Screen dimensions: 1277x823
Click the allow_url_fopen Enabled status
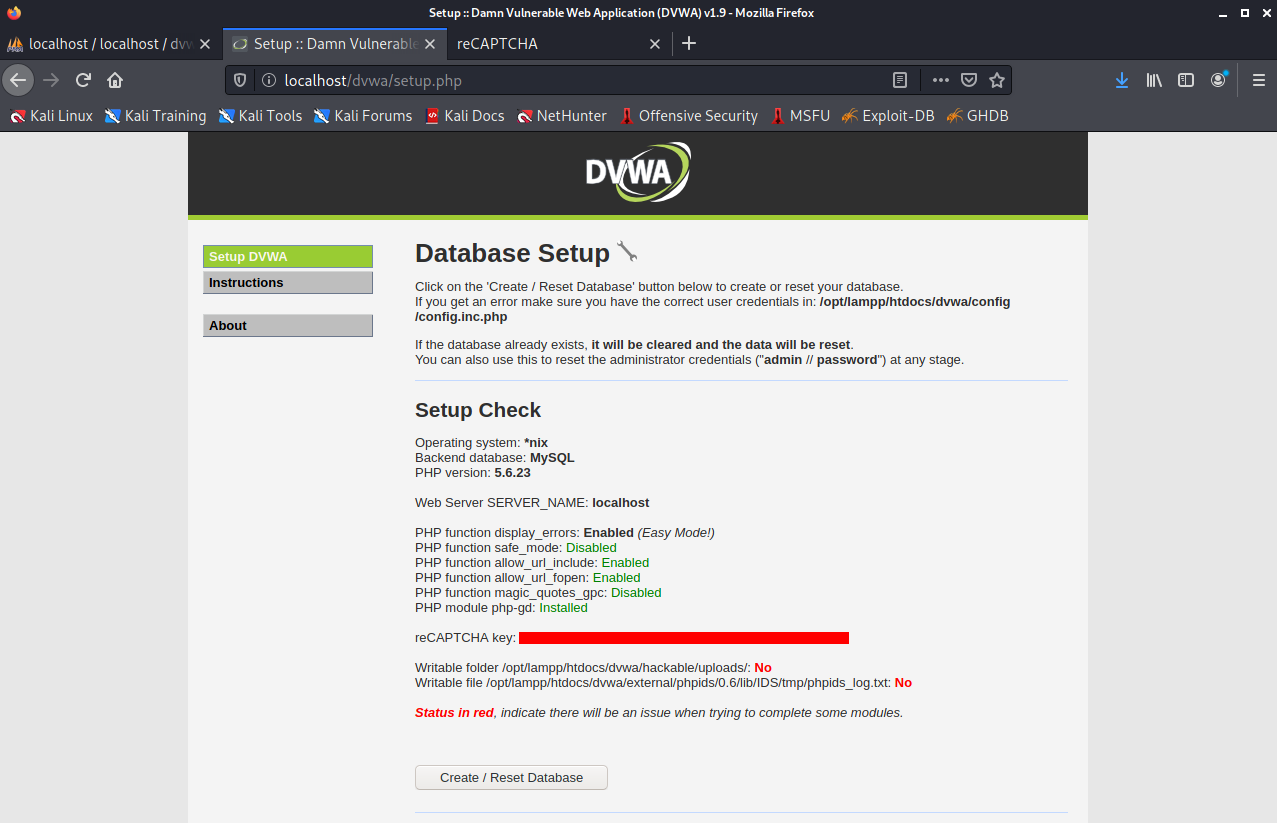616,578
